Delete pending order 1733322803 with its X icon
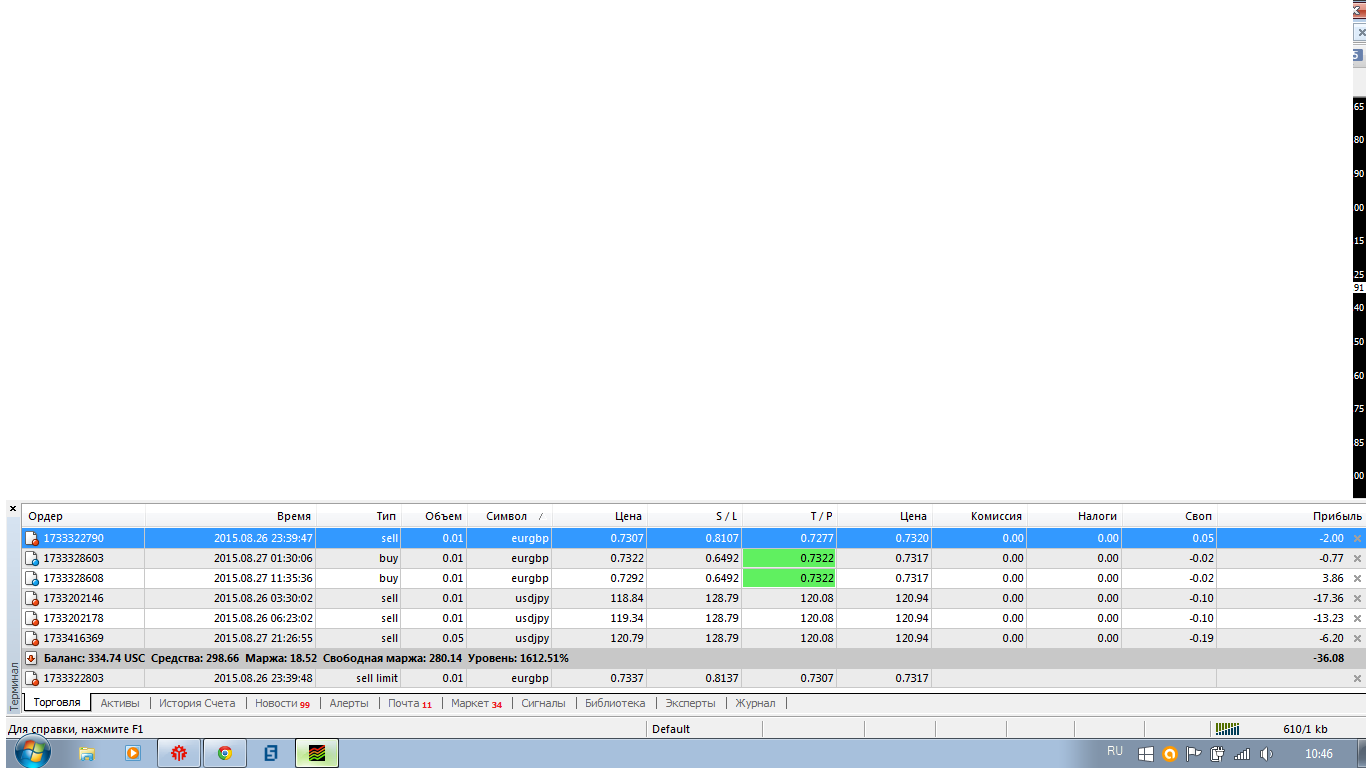The image size is (1366, 768). [x=1357, y=678]
